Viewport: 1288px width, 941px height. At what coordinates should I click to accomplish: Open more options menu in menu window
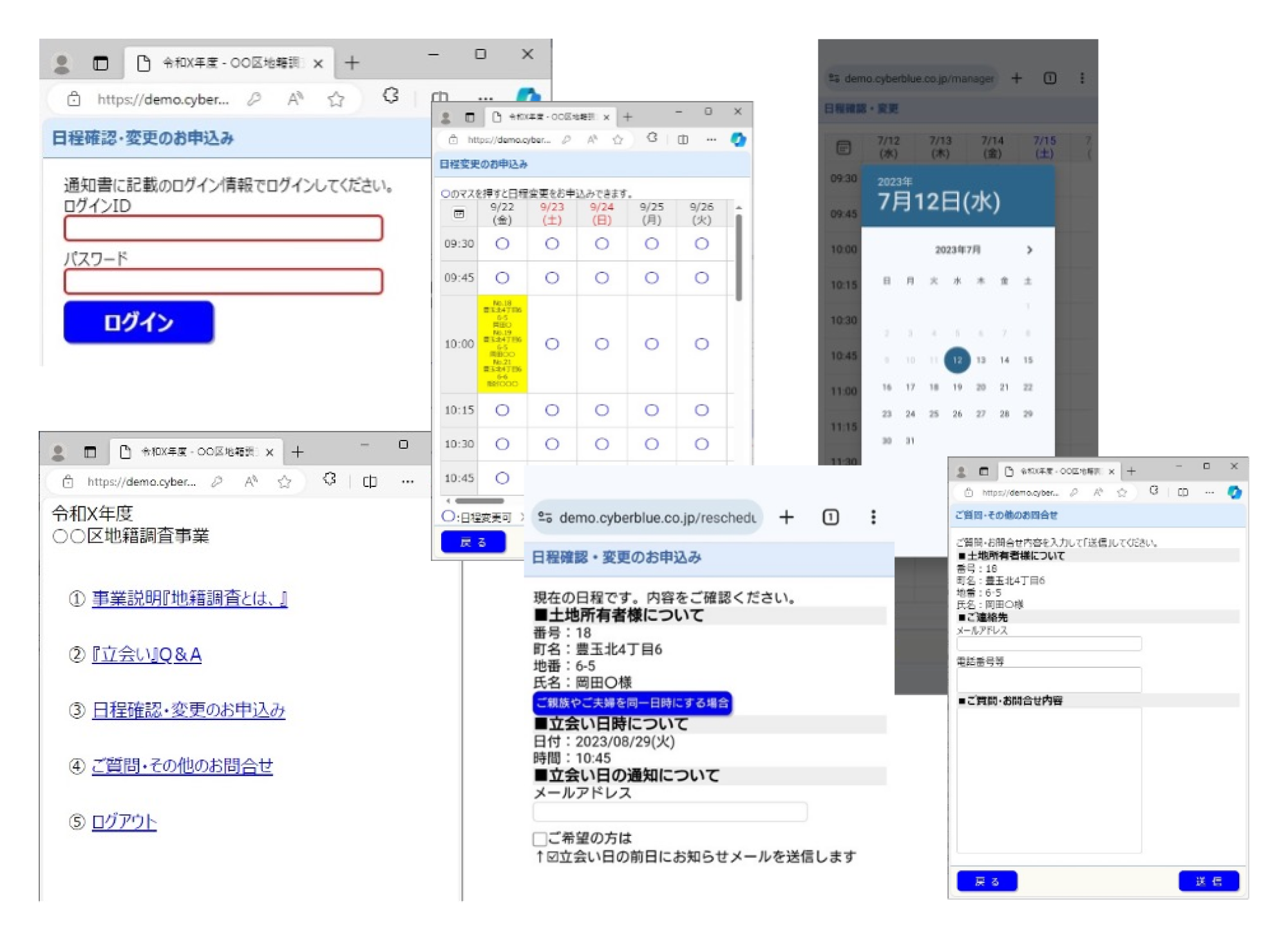pyautogui.click(x=408, y=481)
